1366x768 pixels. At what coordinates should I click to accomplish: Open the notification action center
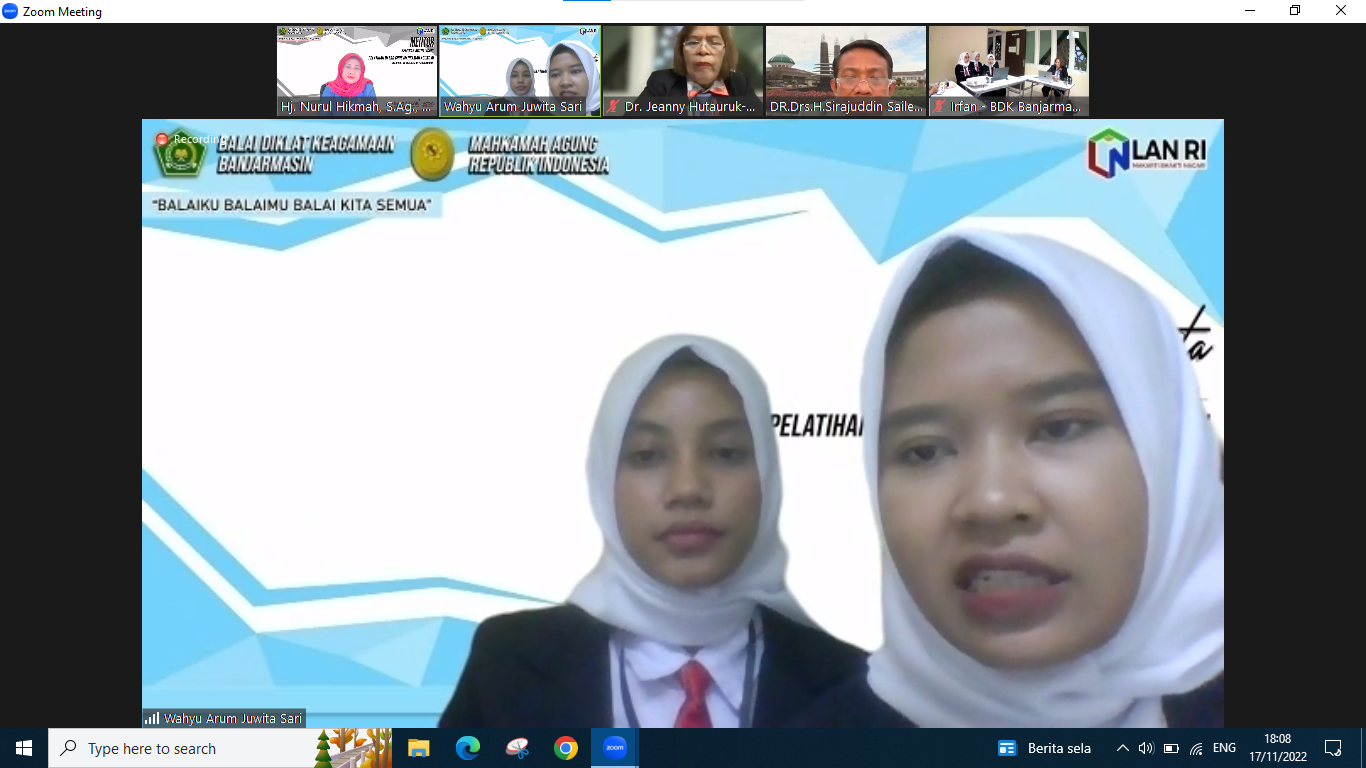[1332, 748]
